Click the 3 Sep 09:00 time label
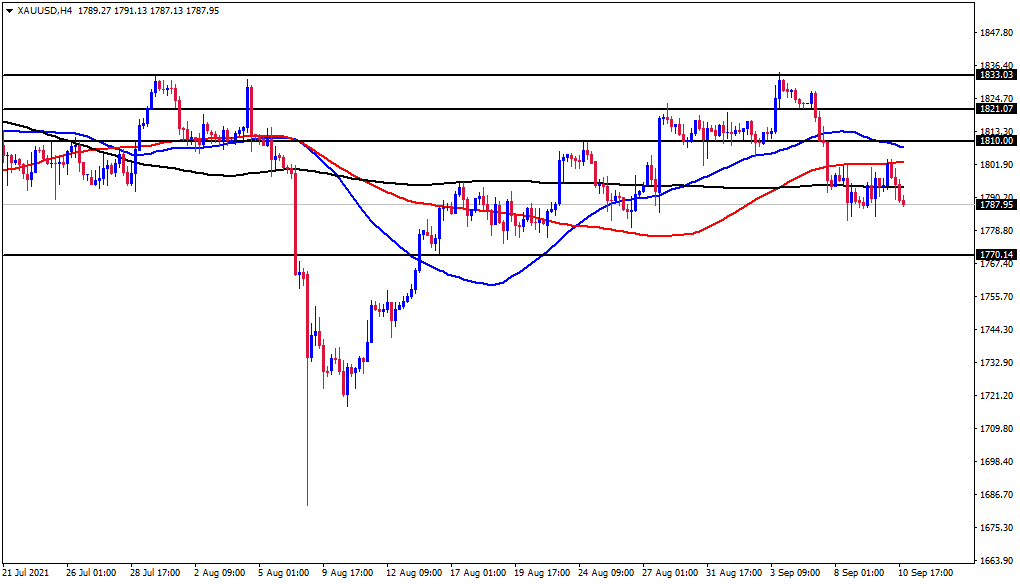1020x584 pixels. (x=796, y=573)
